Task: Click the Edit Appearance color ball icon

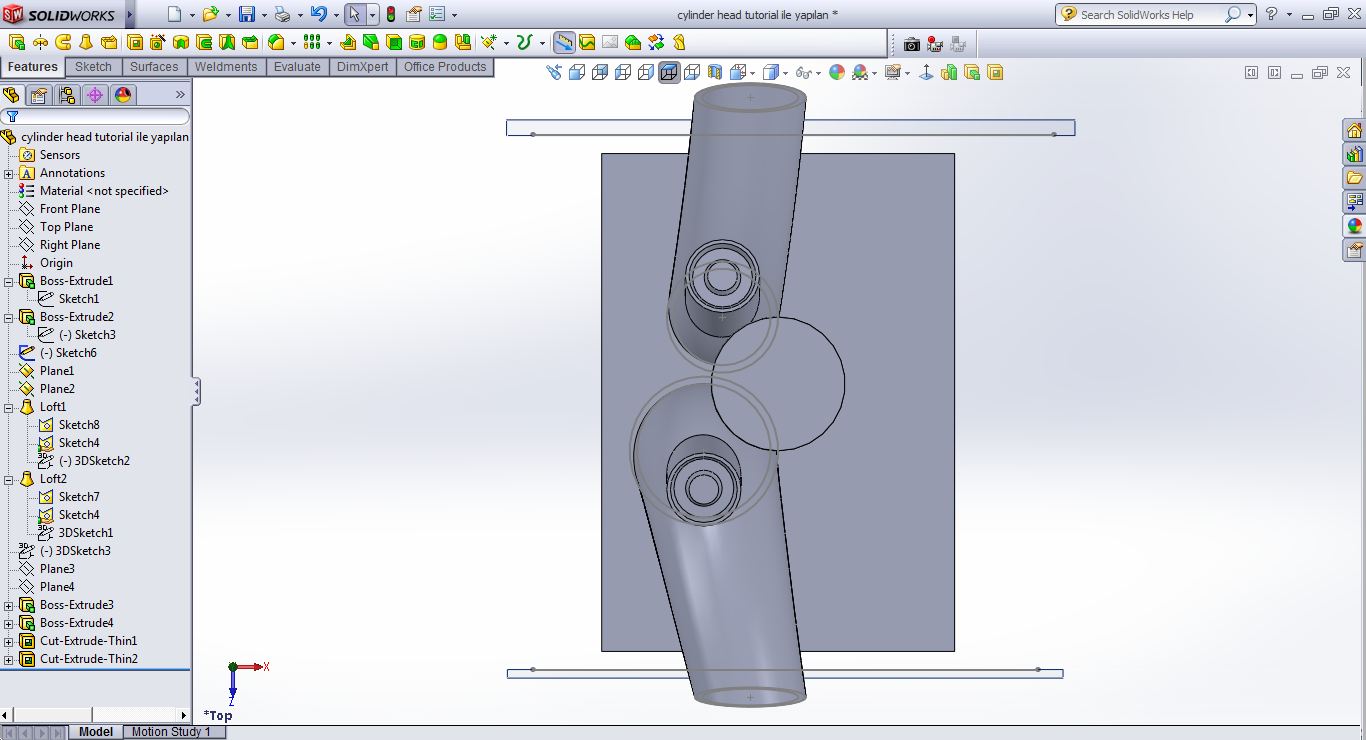Action: coord(837,72)
